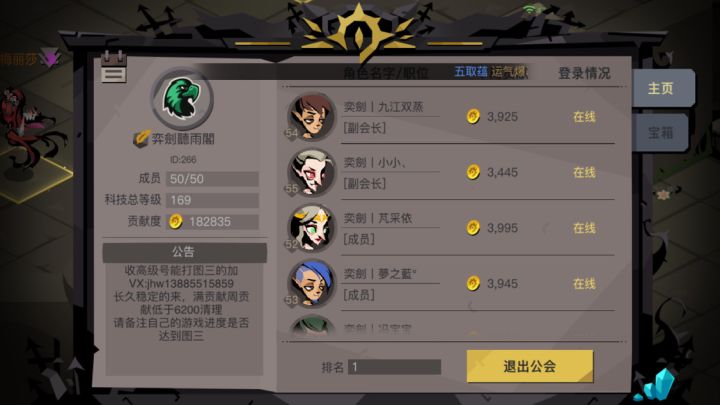This screenshot has height=405, width=720.
Task: Select avatar of member 小小、
Action: [x=311, y=173]
